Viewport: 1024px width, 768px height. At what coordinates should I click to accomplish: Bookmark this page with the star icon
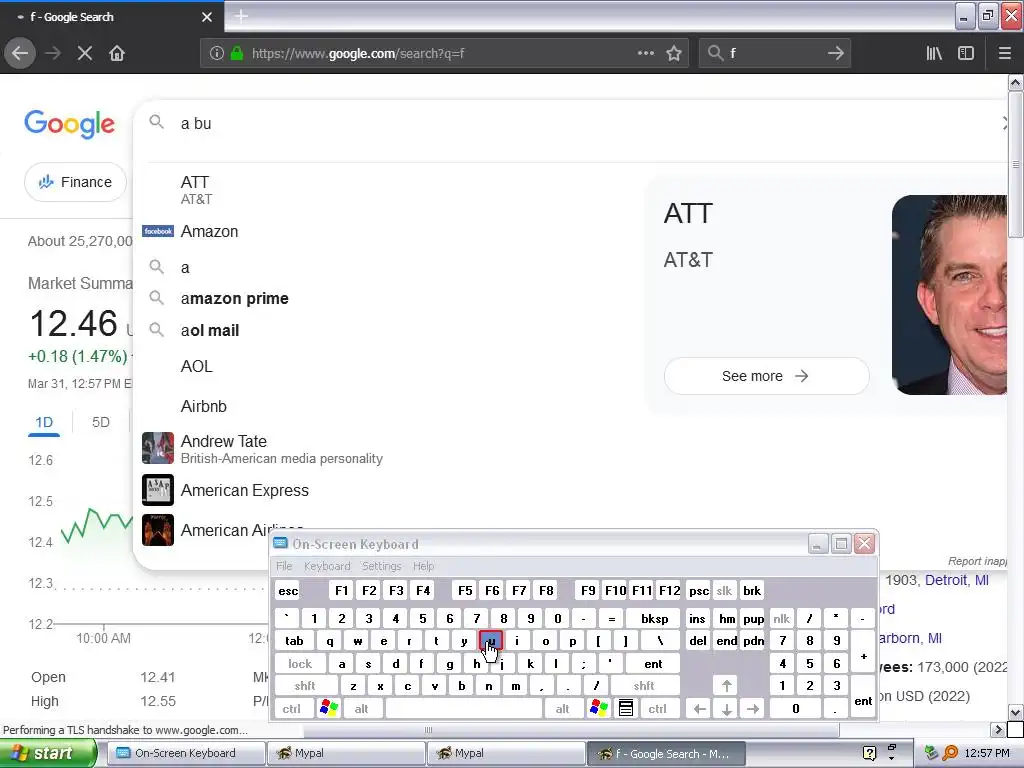(674, 53)
